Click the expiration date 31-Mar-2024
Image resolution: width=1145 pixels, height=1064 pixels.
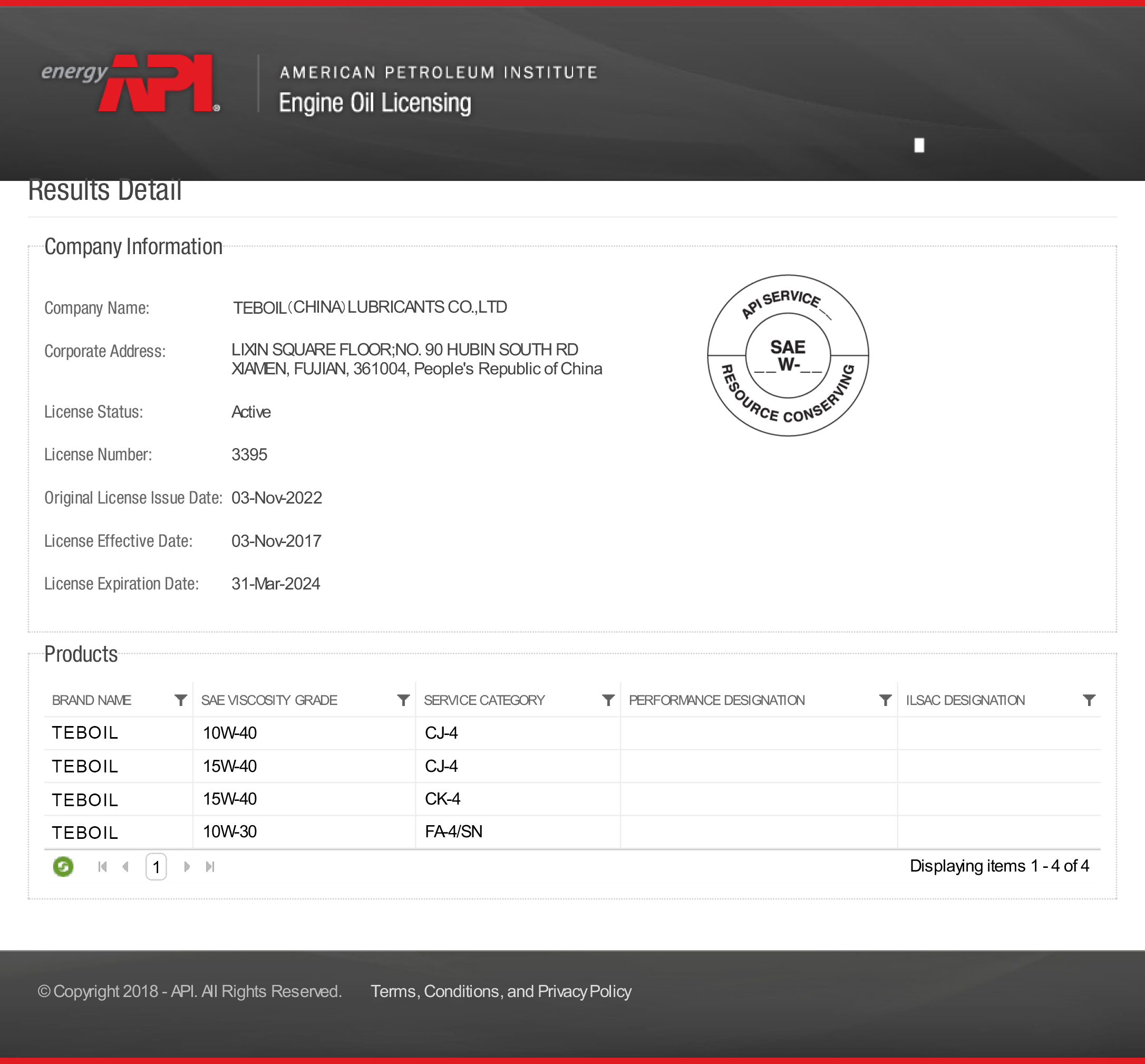(276, 584)
